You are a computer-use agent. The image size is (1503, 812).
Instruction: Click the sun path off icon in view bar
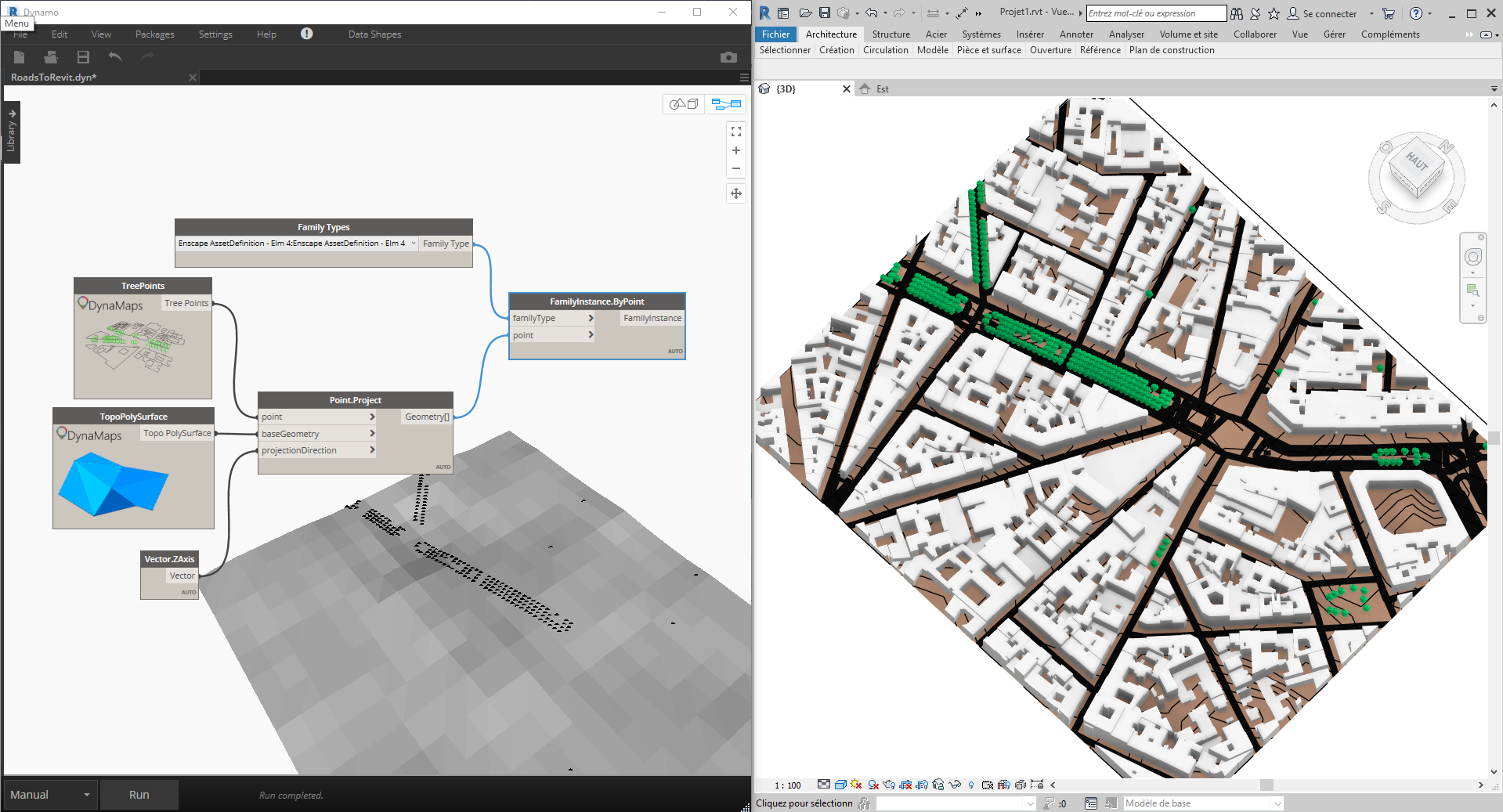(x=856, y=785)
